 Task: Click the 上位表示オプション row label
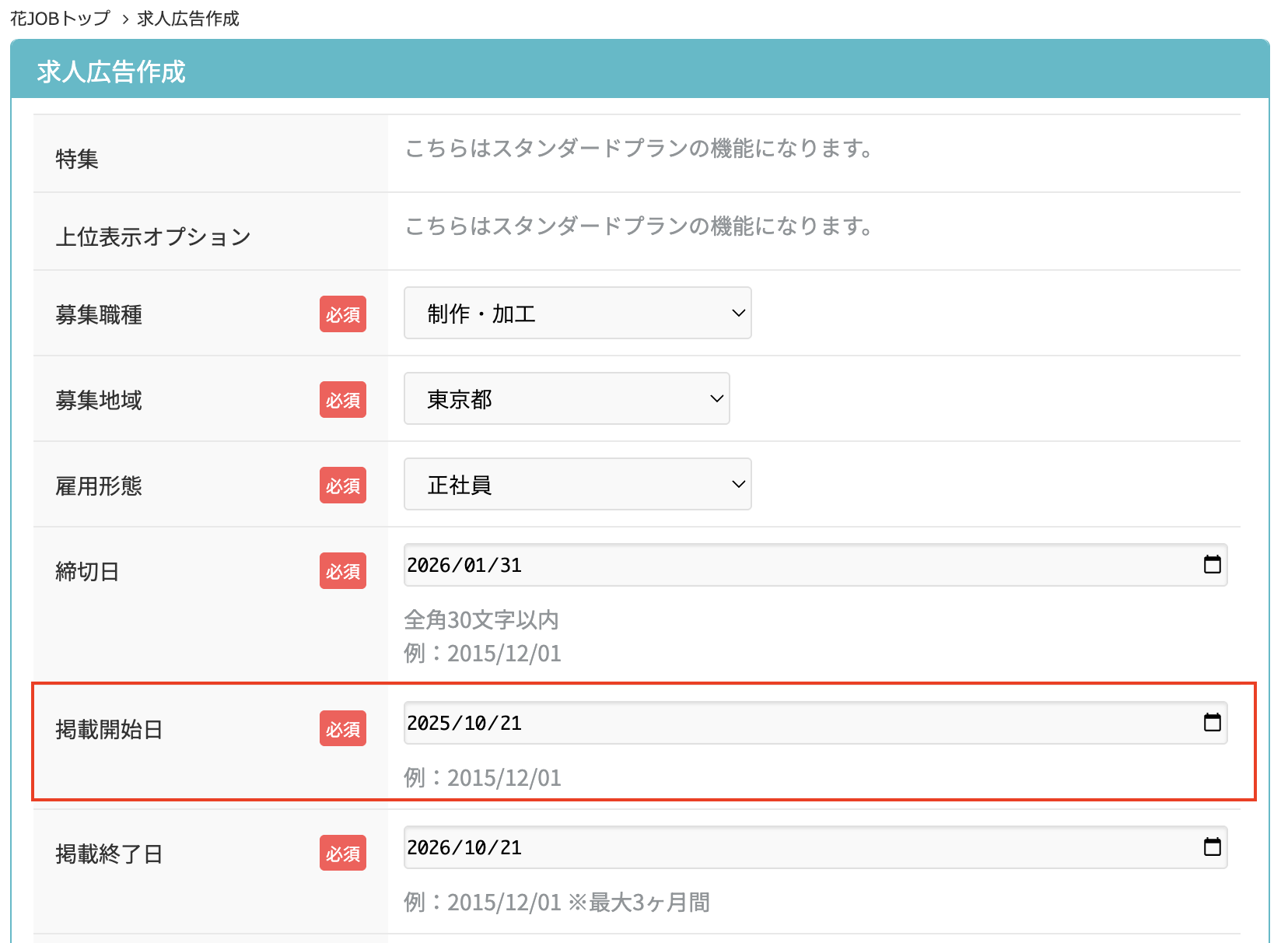[x=152, y=237]
